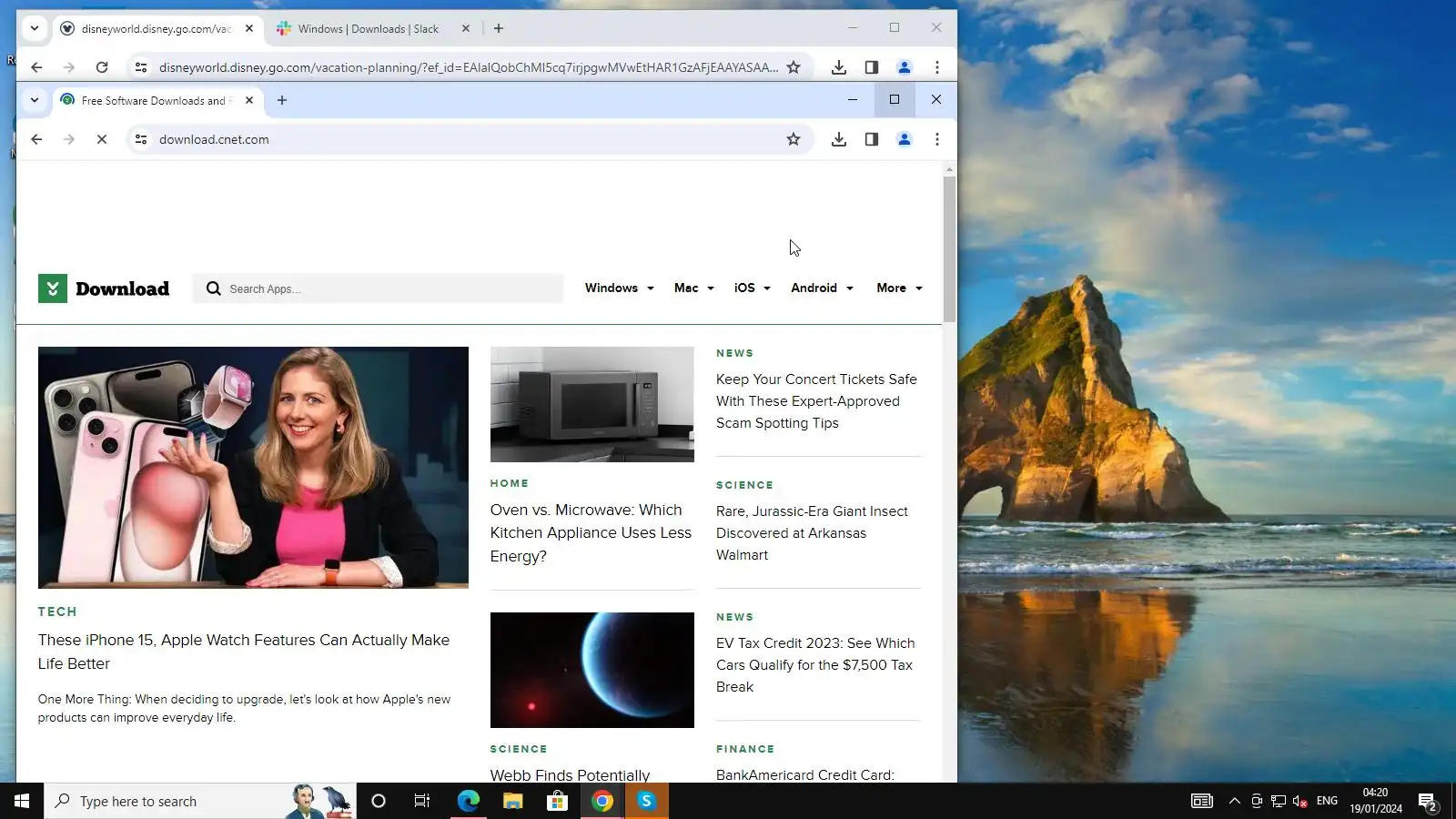
Task: Add a new tab in the Disney window
Action: (499, 28)
